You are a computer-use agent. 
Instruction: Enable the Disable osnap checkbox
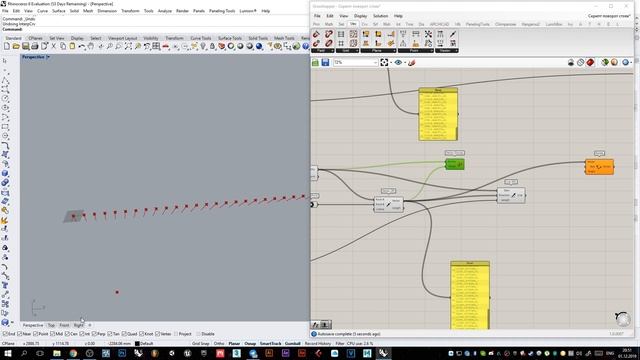click(x=198, y=334)
